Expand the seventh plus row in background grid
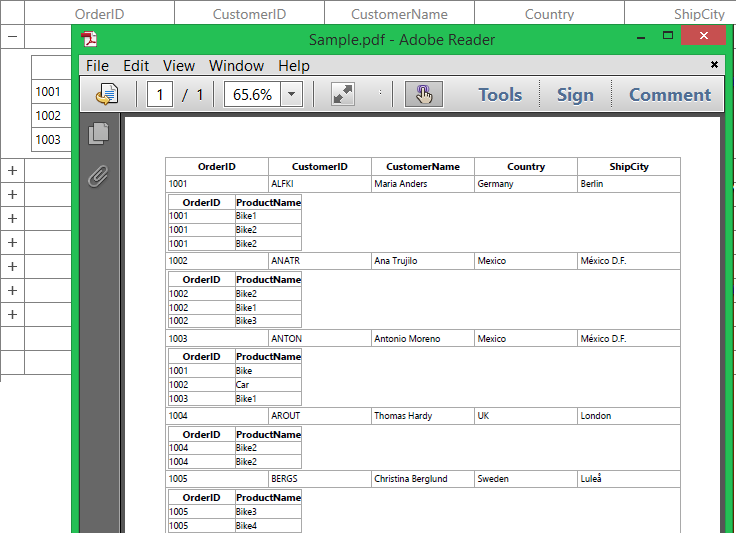 pos(13,314)
